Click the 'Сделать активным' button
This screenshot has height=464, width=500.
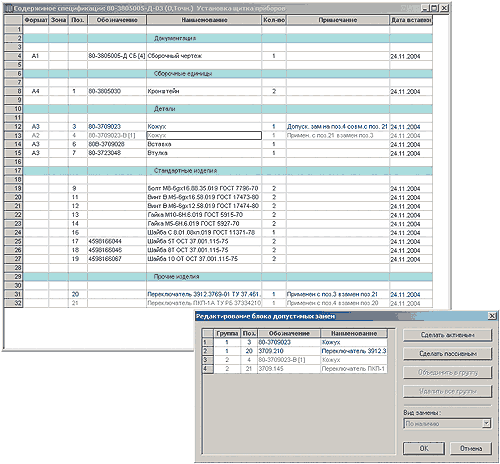pyautogui.click(x=447, y=335)
